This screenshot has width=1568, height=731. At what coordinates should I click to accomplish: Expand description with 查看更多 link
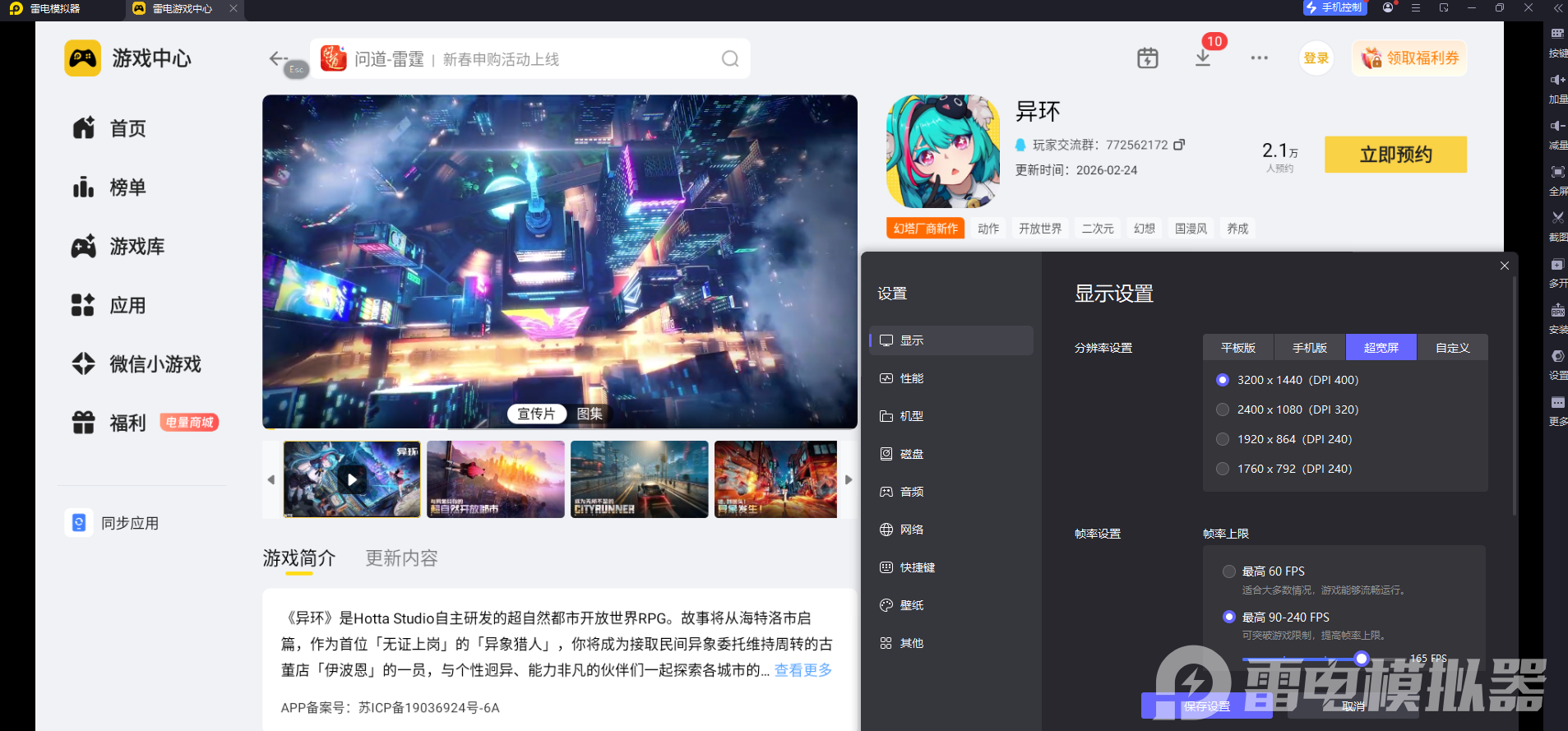click(803, 670)
